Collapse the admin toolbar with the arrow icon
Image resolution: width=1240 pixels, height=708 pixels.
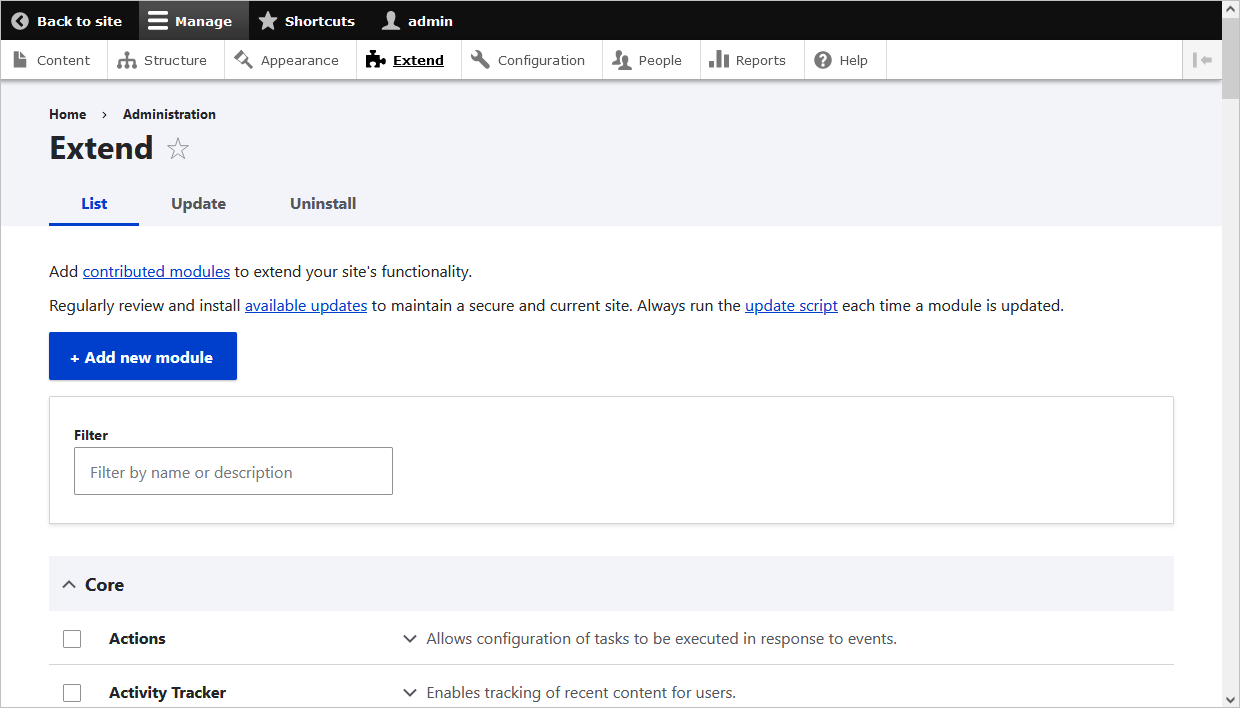point(1202,60)
